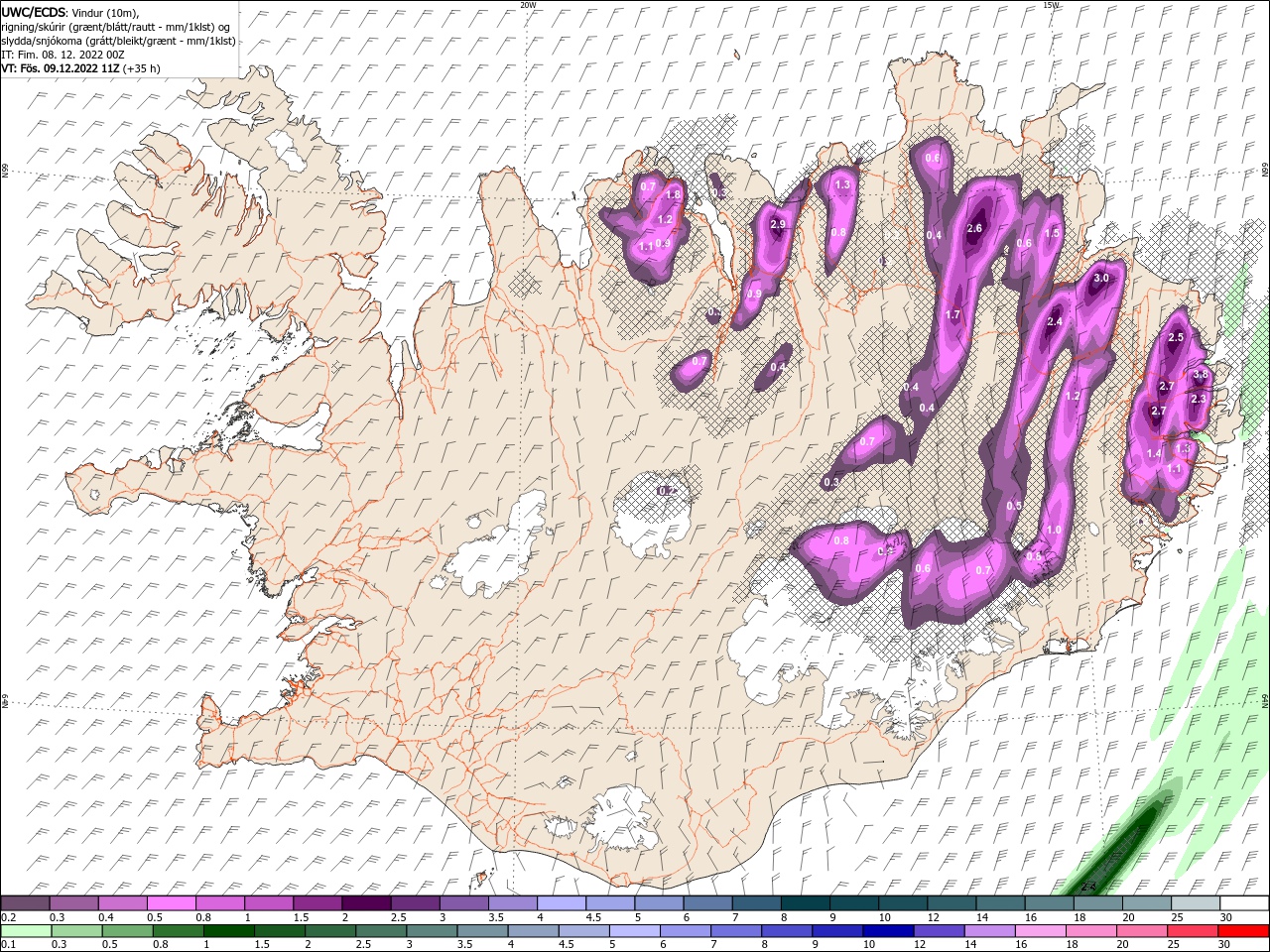Image resolution: width=1270 pixels, height=952 pixels.
Task: Click the grey-teal 3–3.5 rain legend swatch
Action: pos(431,931)
